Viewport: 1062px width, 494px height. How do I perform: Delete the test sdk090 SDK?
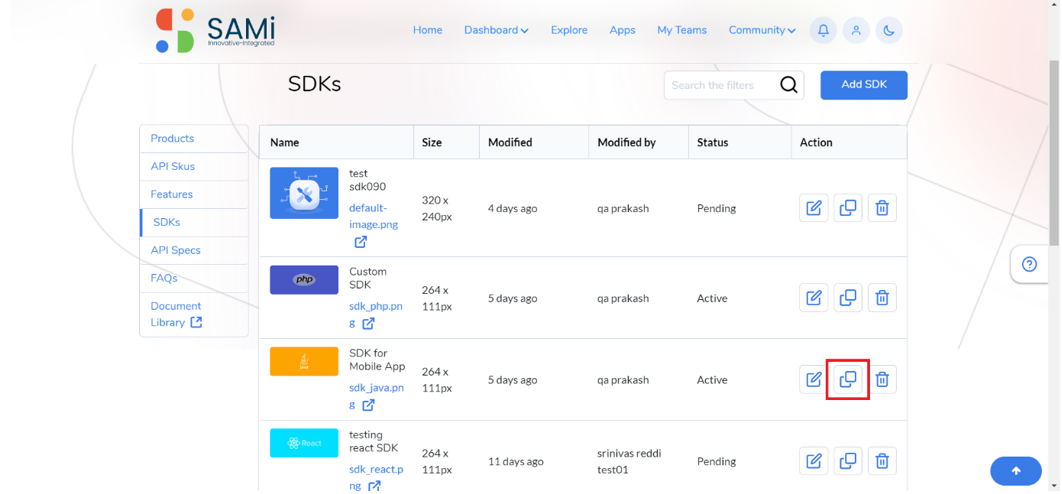(x=882, y=208)
